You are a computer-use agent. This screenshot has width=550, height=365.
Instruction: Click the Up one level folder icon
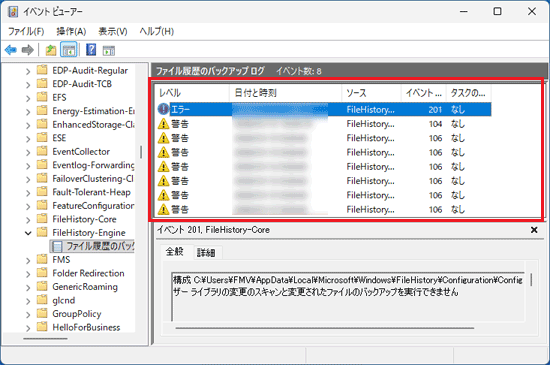click(x=51, y=50)
